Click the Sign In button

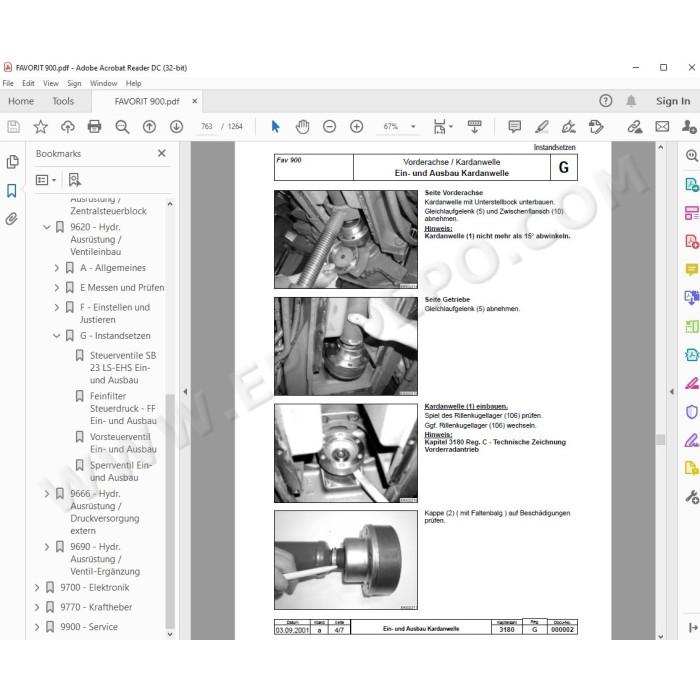coord(673,101)
